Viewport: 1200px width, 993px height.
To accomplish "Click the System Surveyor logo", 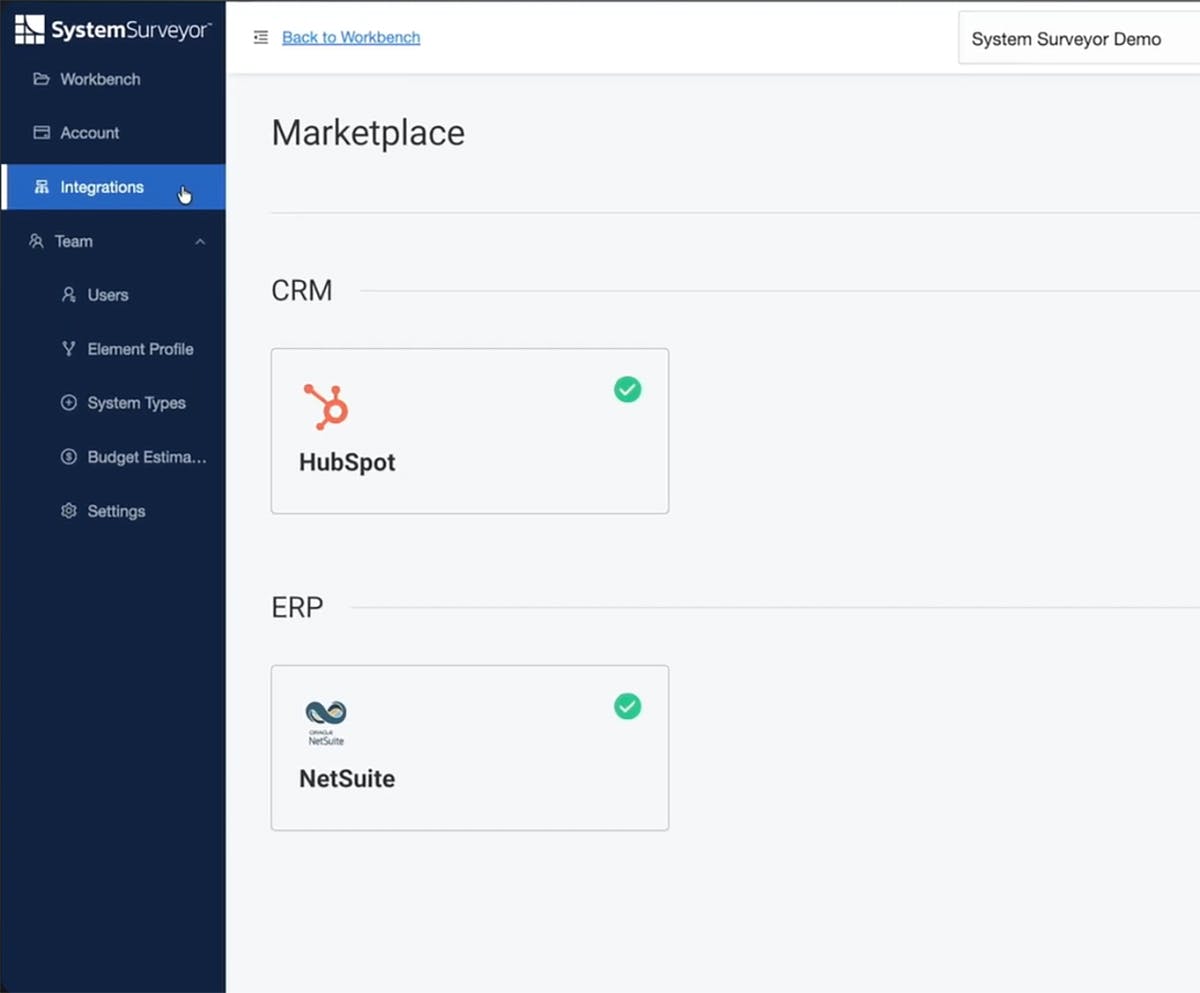I will [x=113, y=30].
